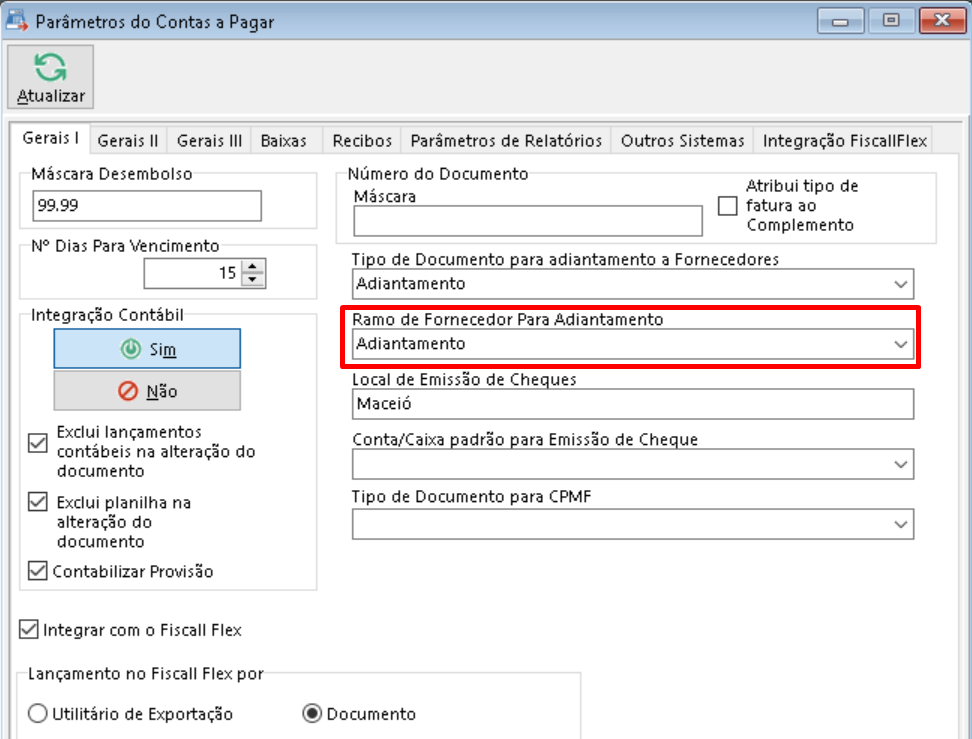
Task: Decrease days for Vencimento with down arrow
Action: [252, 280]
